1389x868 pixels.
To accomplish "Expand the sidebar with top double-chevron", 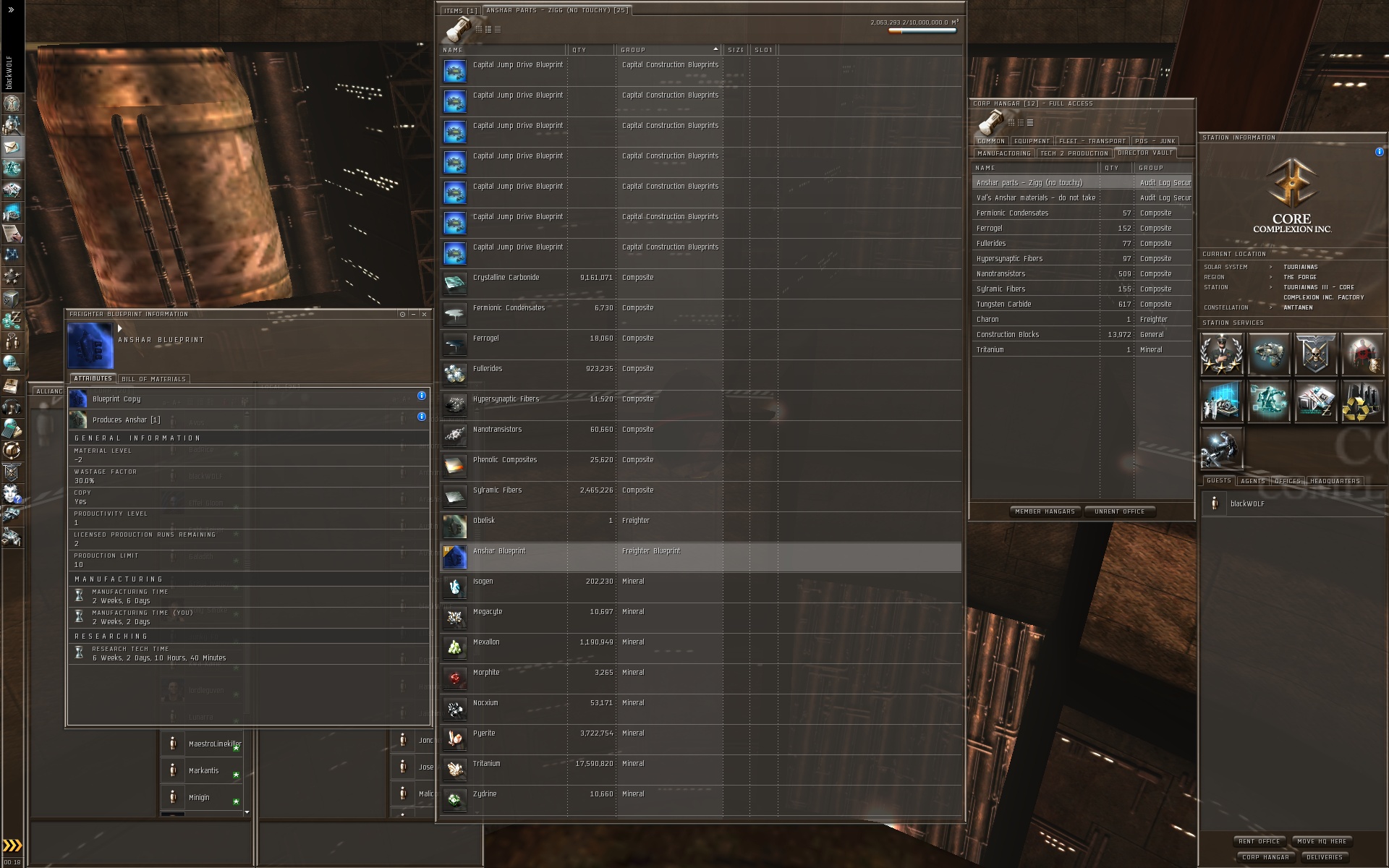I will tap(11, 10).
